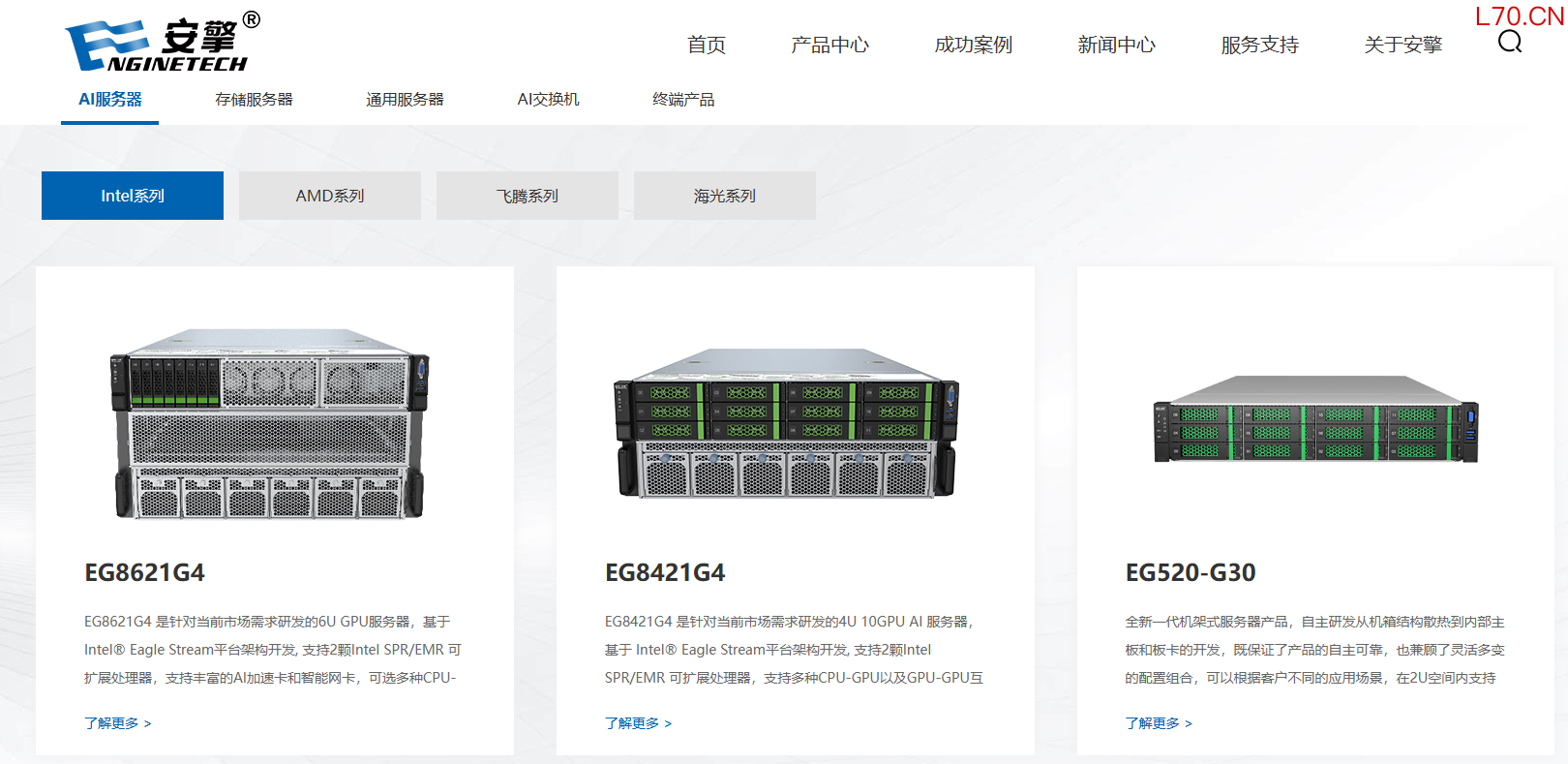Select the 终端产品 category
The width and height of the screenshot is (1568, 764).
pos(683,100)
